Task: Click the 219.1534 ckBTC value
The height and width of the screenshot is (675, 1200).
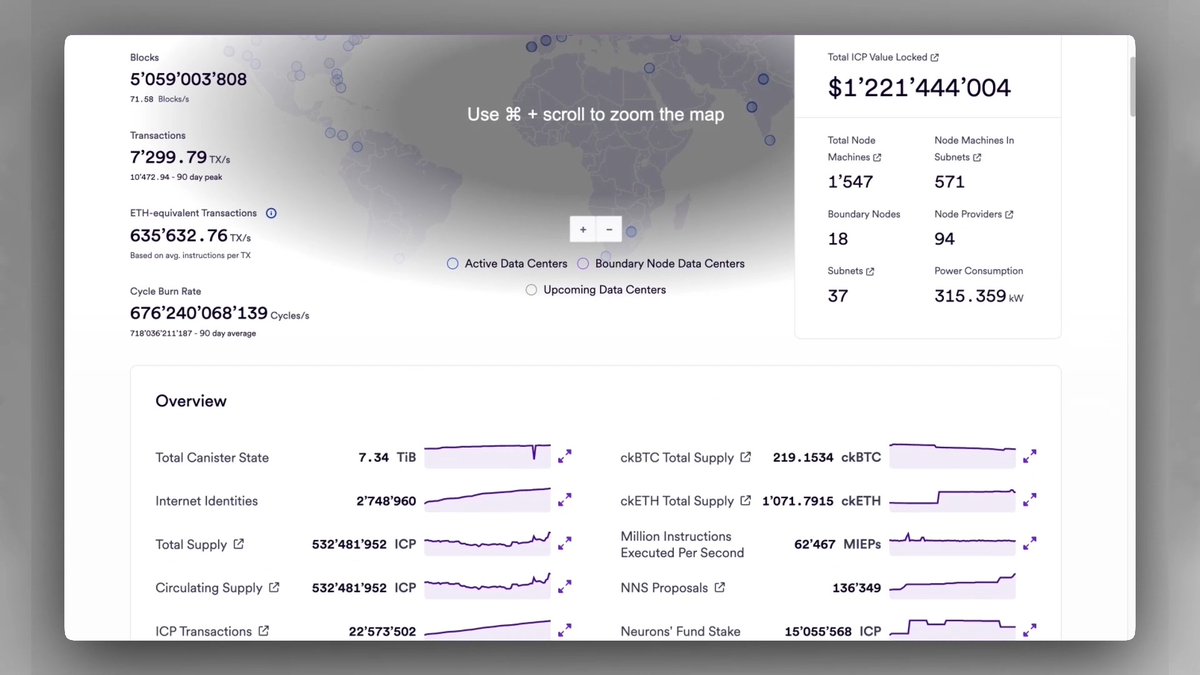Action: 827,457
